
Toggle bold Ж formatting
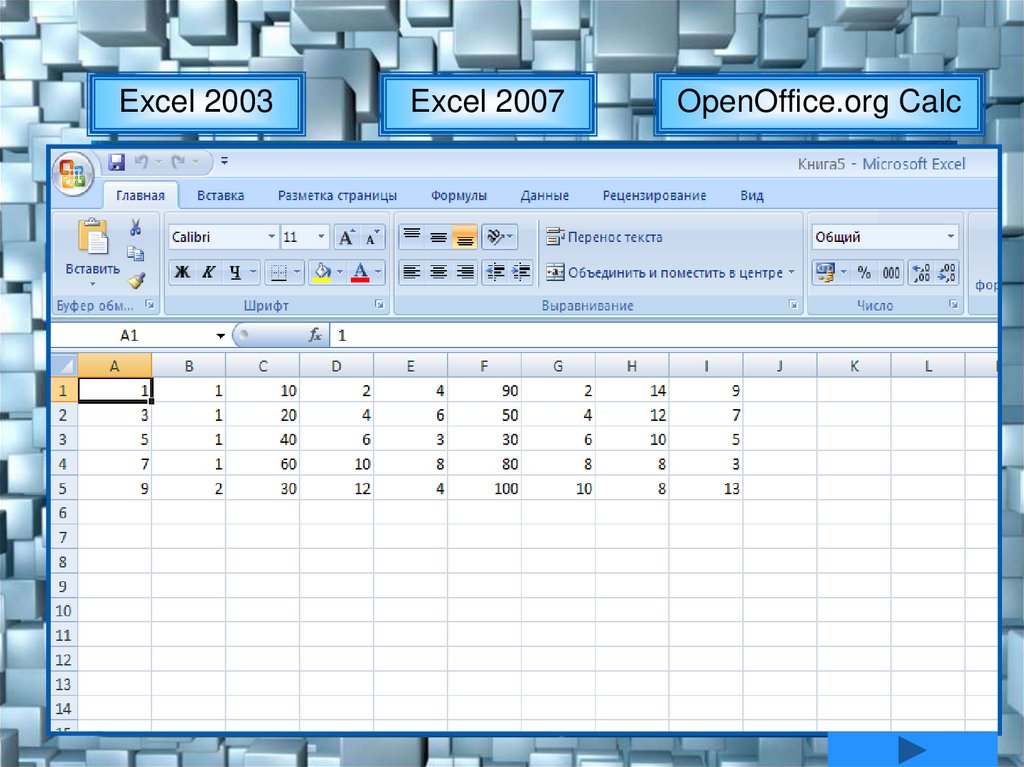tap(182, 272)
